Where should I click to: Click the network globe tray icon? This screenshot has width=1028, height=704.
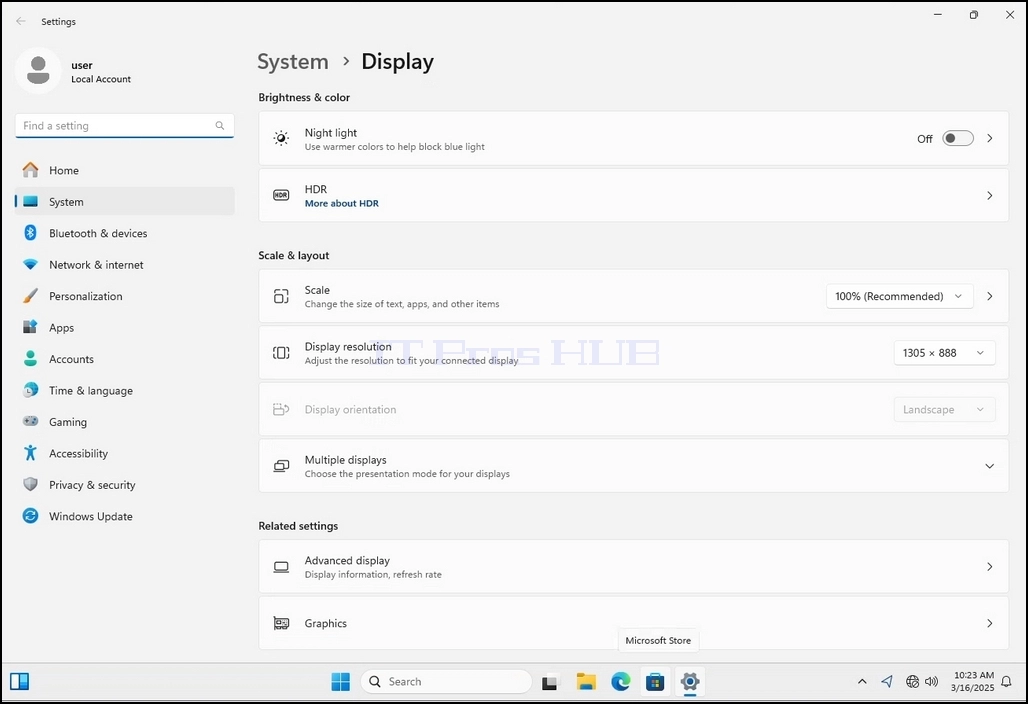912,682
